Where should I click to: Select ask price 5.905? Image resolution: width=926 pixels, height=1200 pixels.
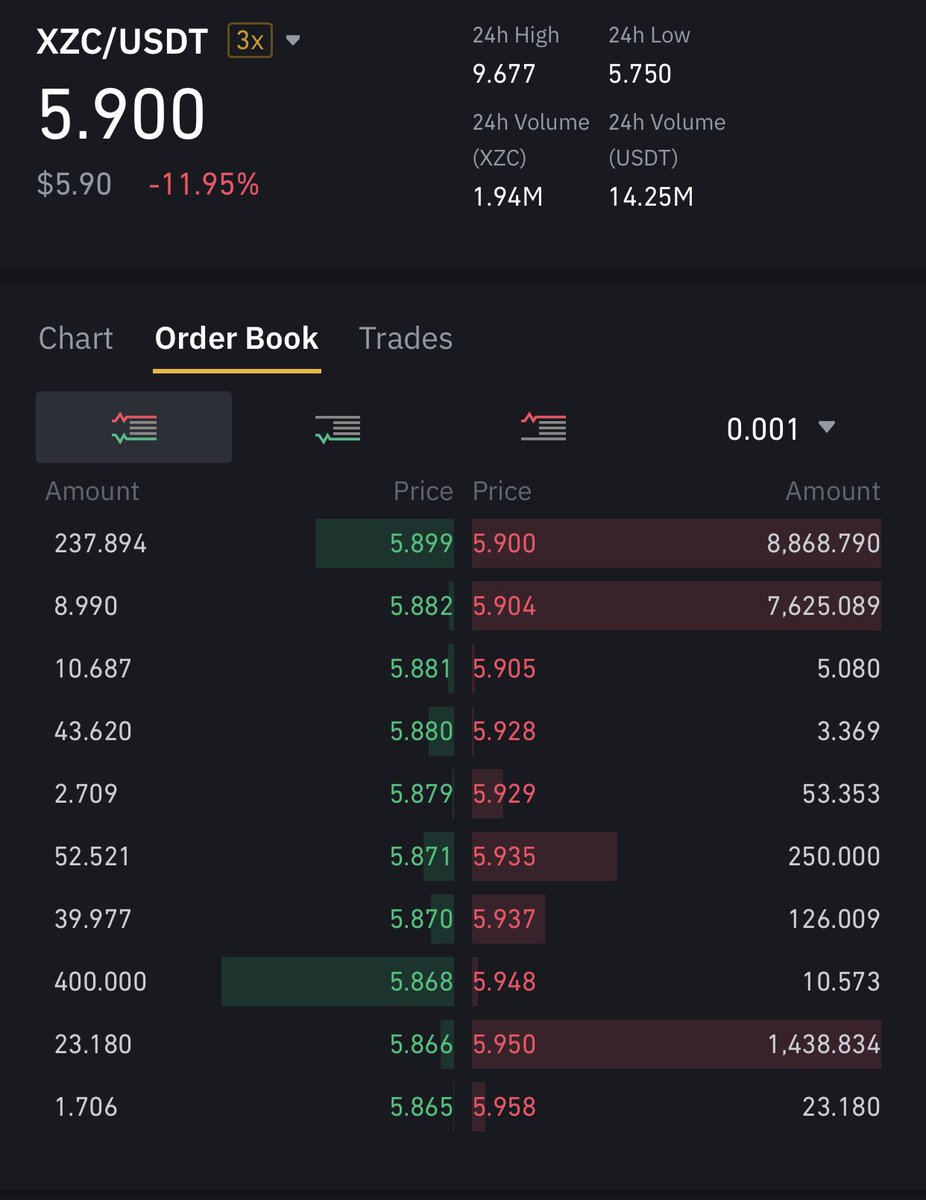coord(504,669)
